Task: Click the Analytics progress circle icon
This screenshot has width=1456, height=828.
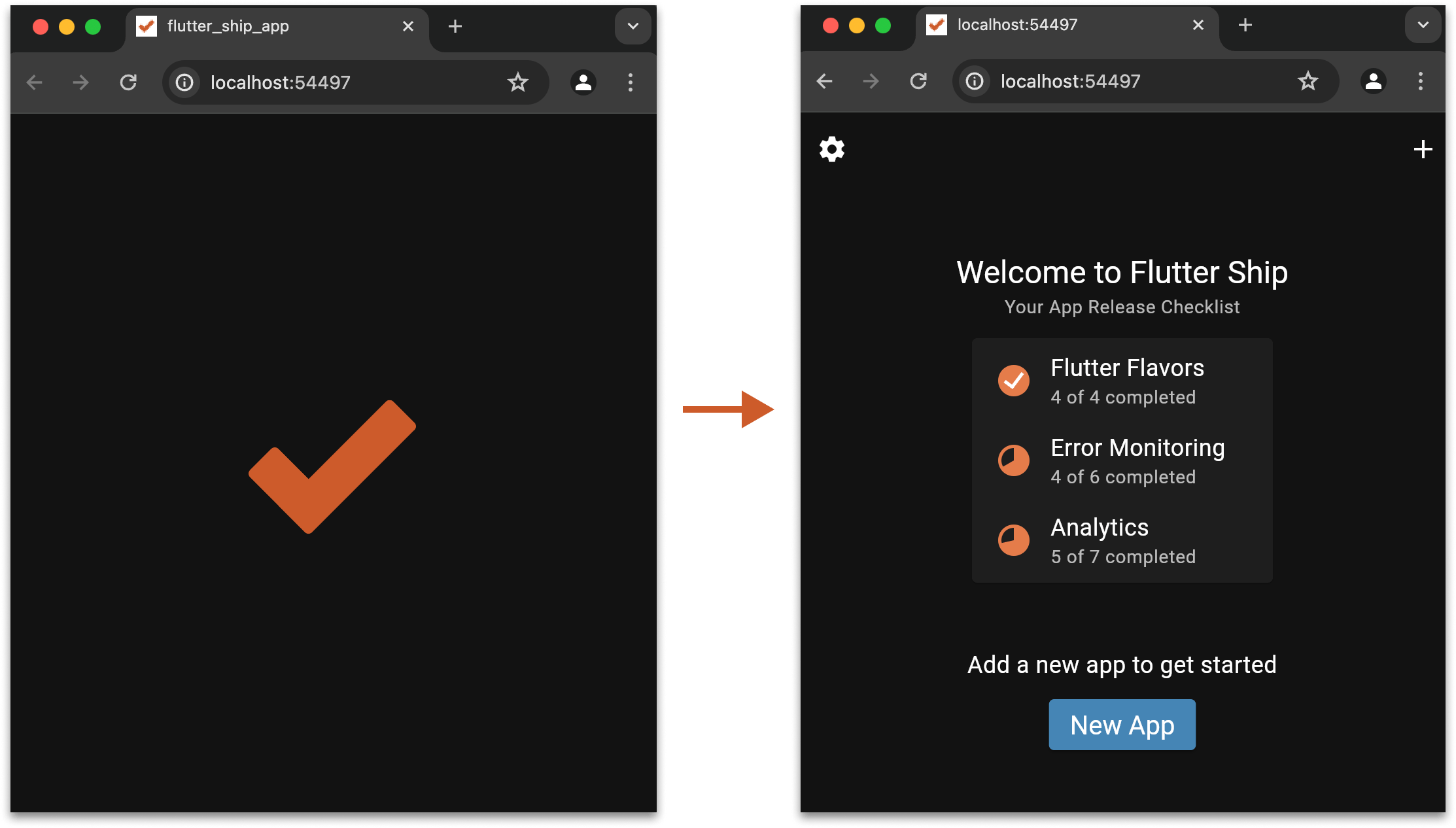Action: click(1014, 540)
